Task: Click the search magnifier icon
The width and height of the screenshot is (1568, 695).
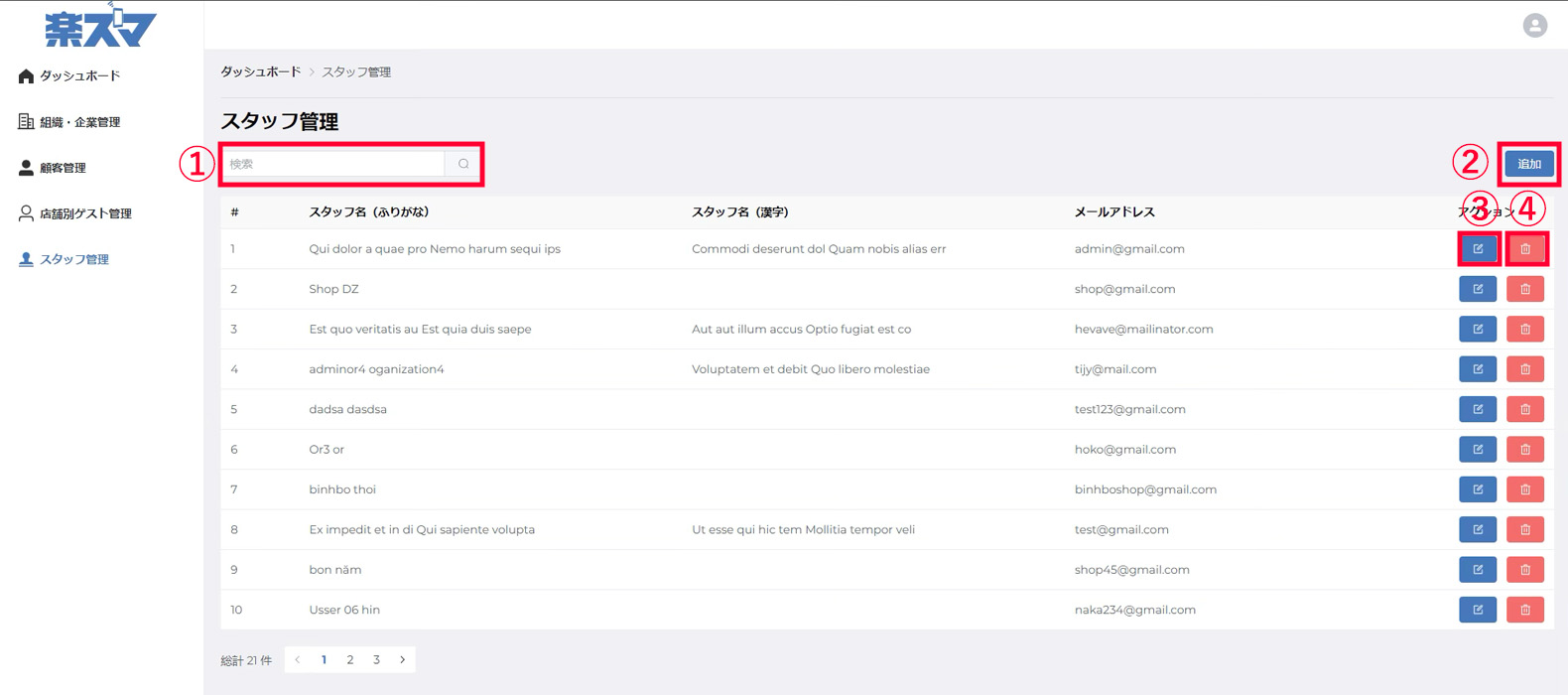Action: click(x=463, y=164)
